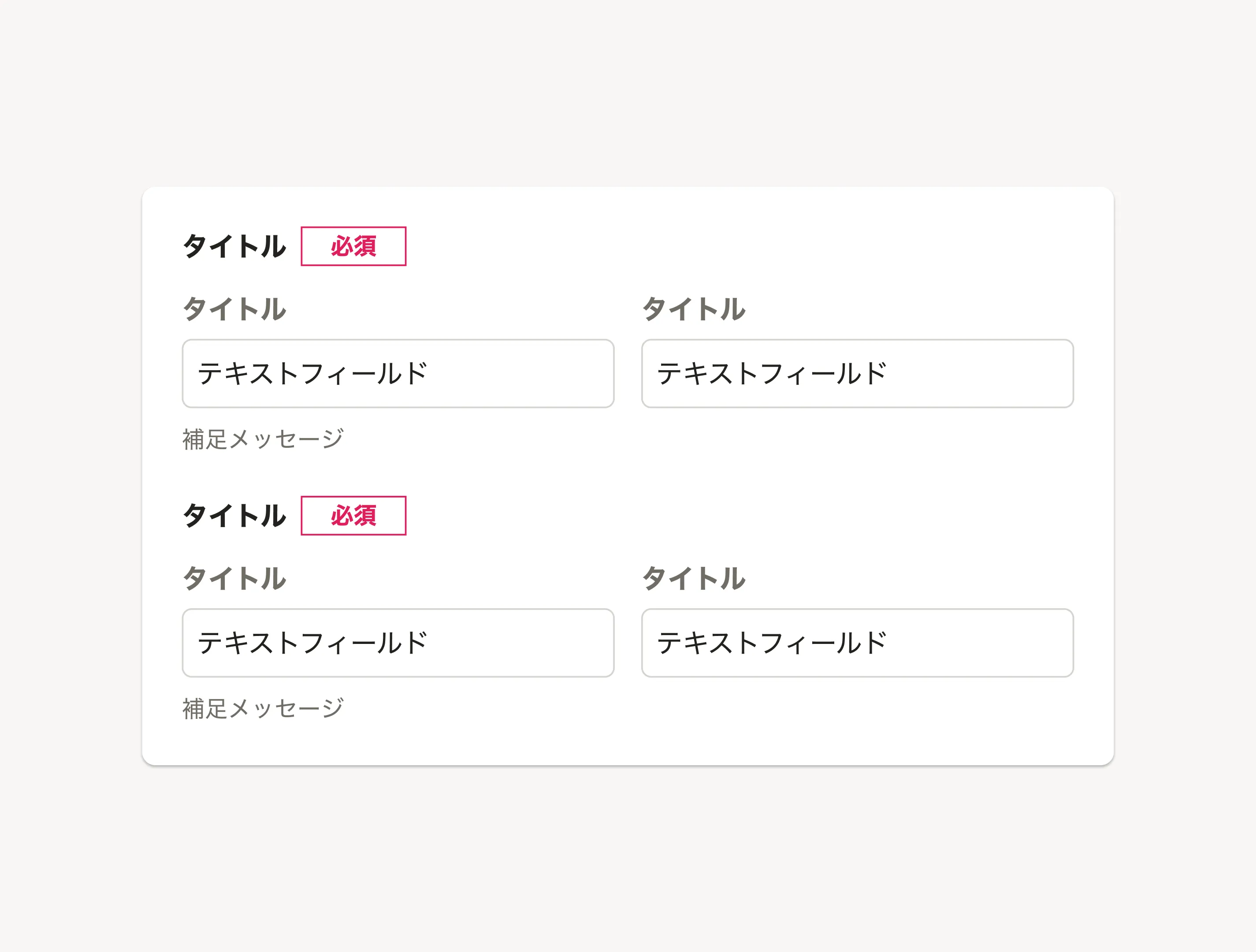Focus the lower-right テキストフィールド input
The width and height of the screenshot is (1256, 952).
(857, 643)
